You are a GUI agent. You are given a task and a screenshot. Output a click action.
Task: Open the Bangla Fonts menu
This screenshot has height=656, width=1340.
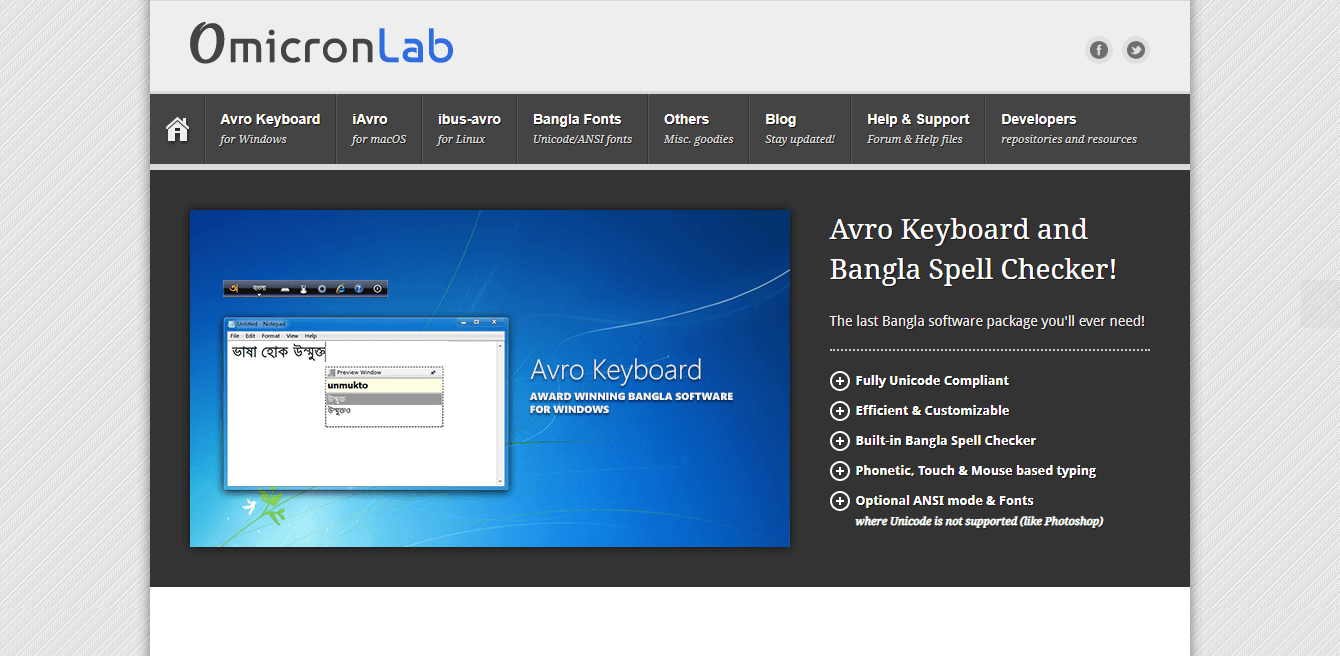(582, 129)
